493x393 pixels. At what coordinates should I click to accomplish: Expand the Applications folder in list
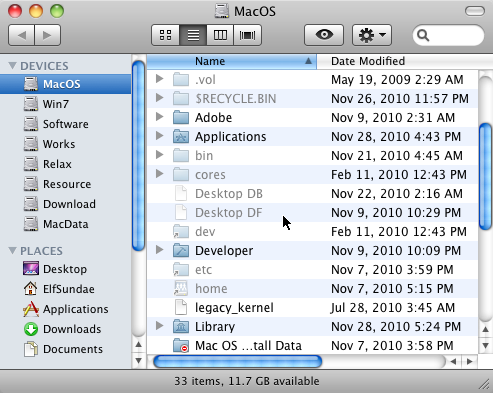coord(160,136)
